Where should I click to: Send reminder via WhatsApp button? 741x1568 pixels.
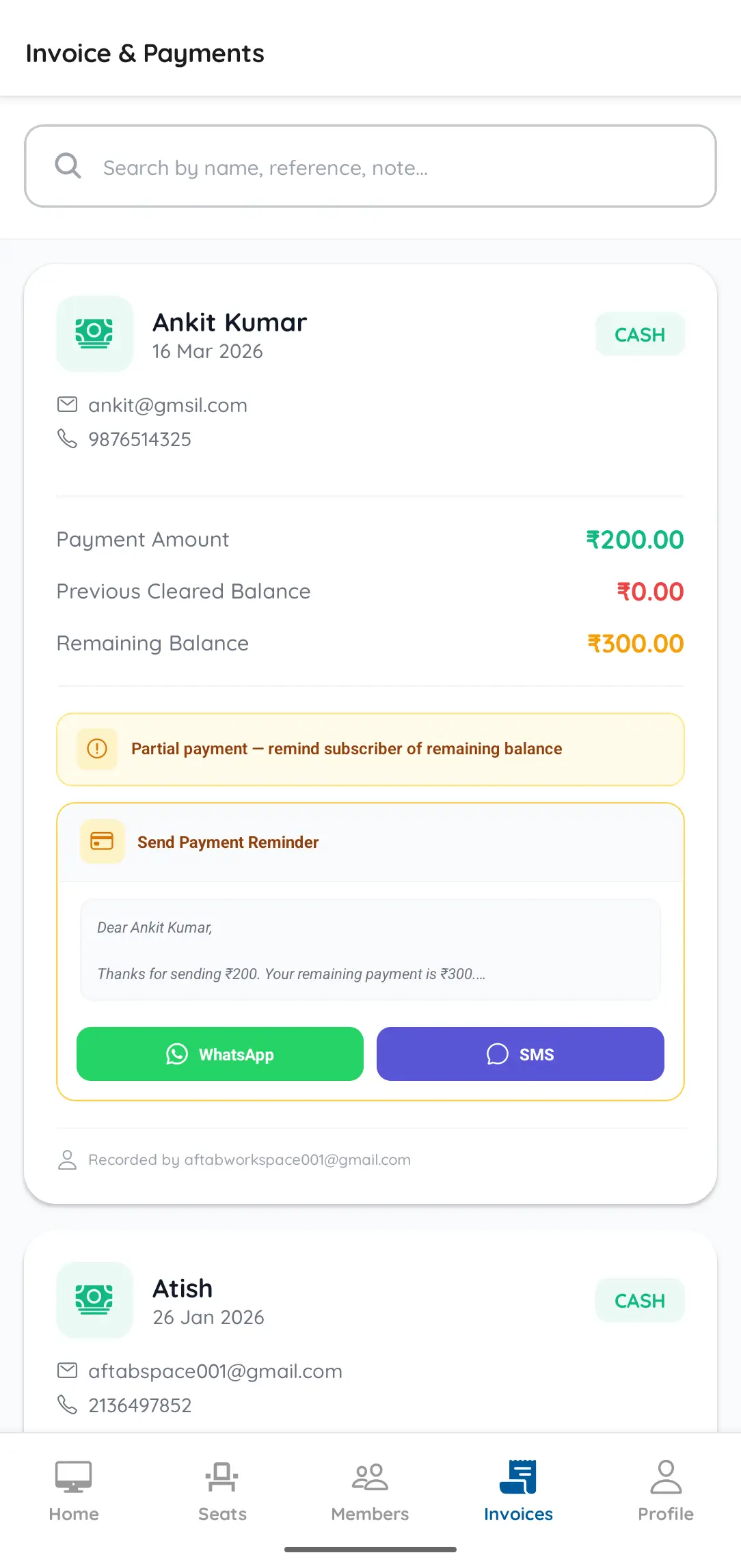click(220, 1054)
